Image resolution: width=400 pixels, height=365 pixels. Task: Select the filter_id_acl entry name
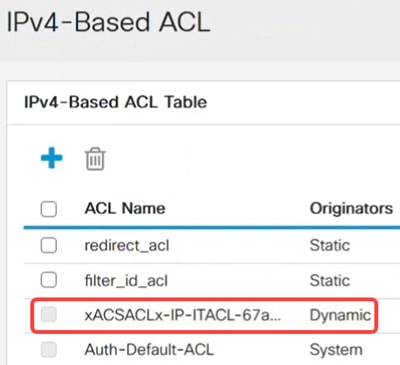pyautogui.click(x=126, y=281)
